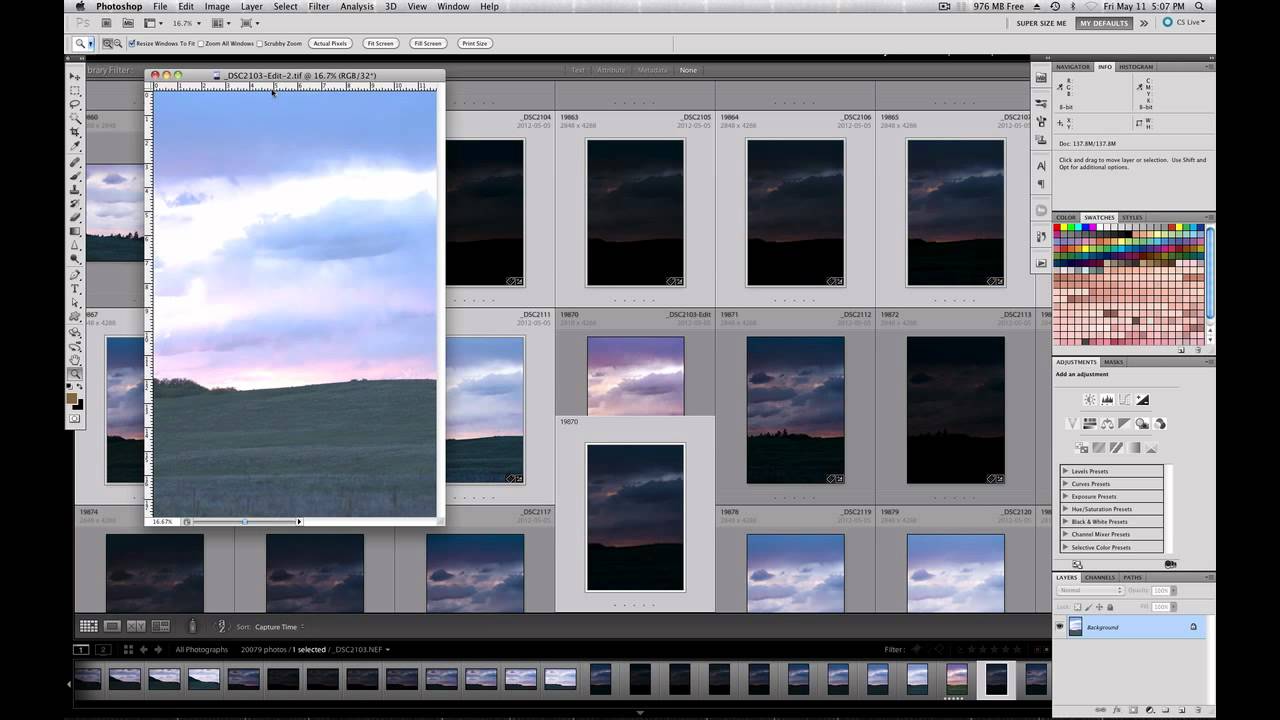Add a Levels adjustment

pos(1107,399)
